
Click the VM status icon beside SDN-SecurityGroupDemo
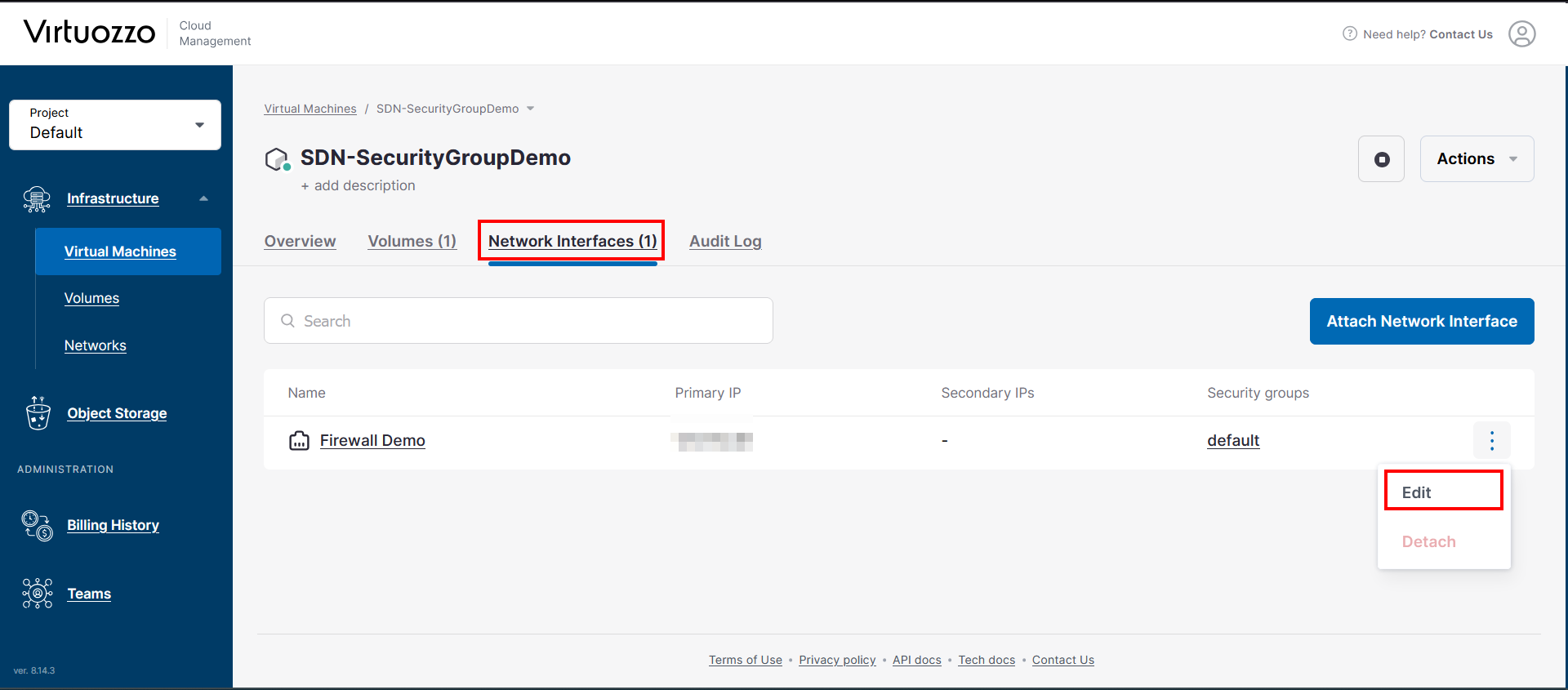[x=278, y=159]
